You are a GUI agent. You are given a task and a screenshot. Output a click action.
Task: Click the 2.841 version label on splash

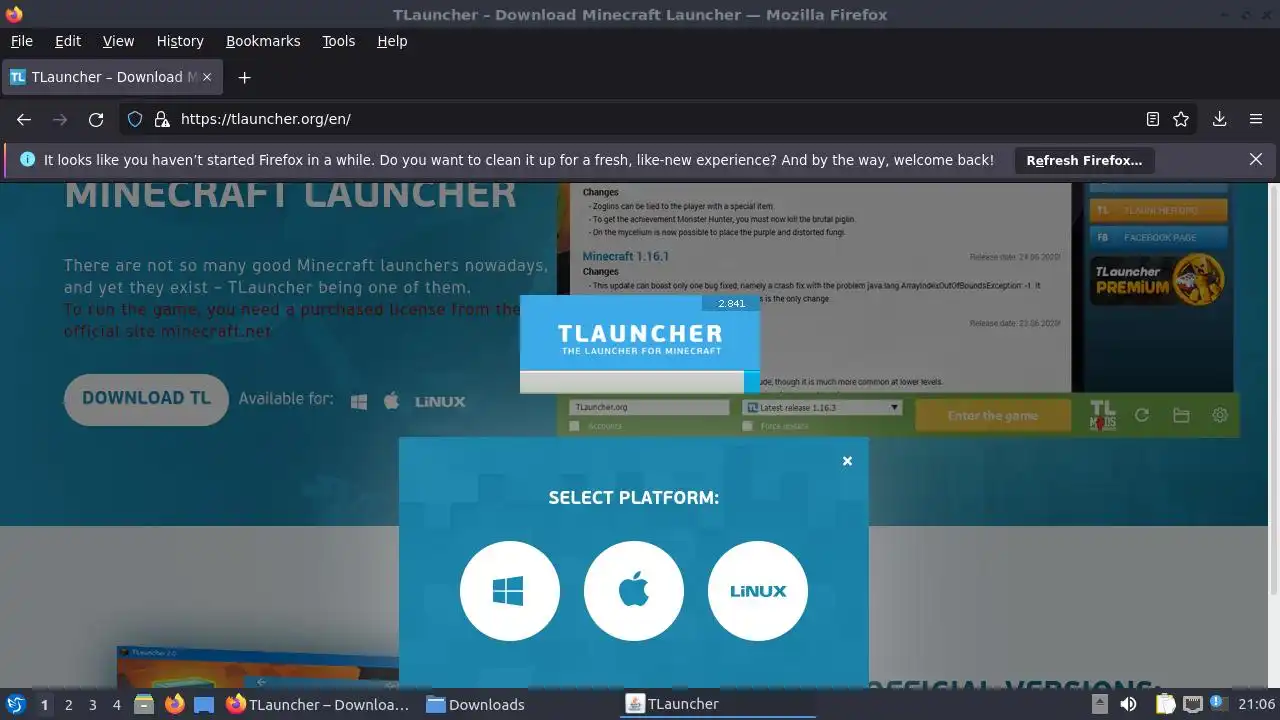731,303
